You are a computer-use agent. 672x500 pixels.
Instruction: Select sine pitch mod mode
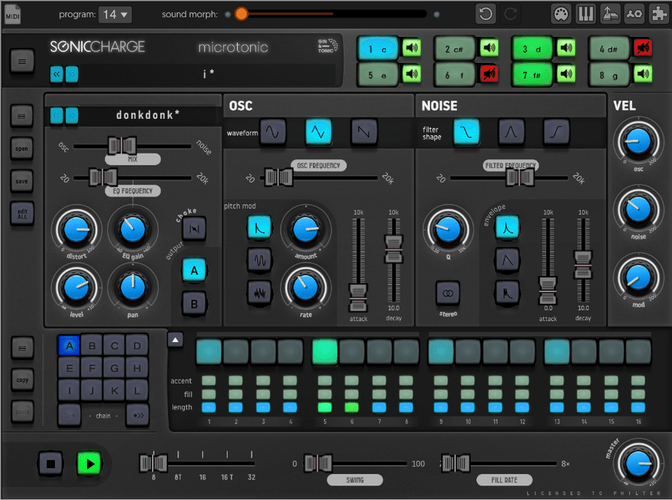click(x=259, y=260)
